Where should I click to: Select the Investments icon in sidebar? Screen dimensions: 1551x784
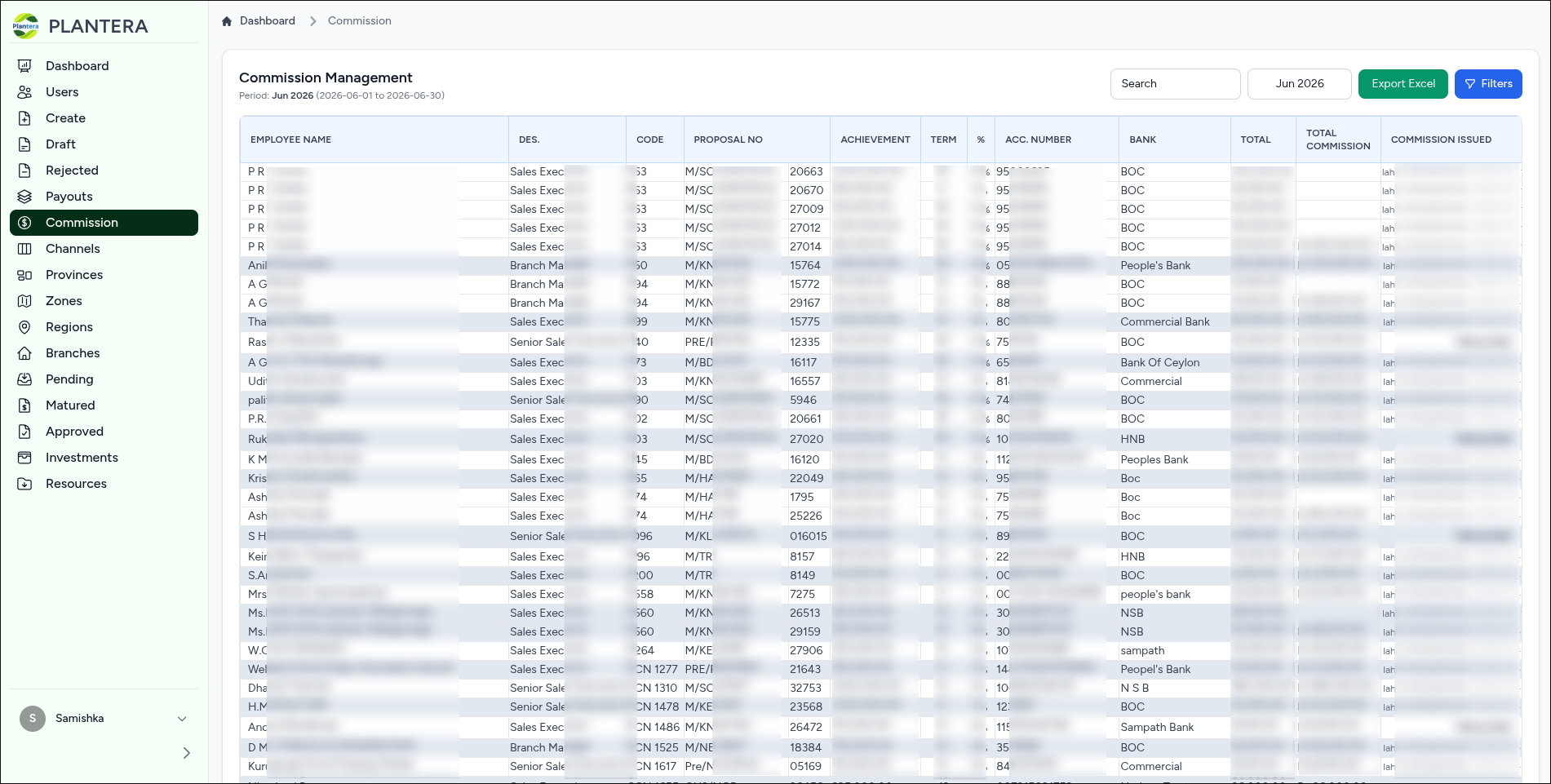(25, 458)
